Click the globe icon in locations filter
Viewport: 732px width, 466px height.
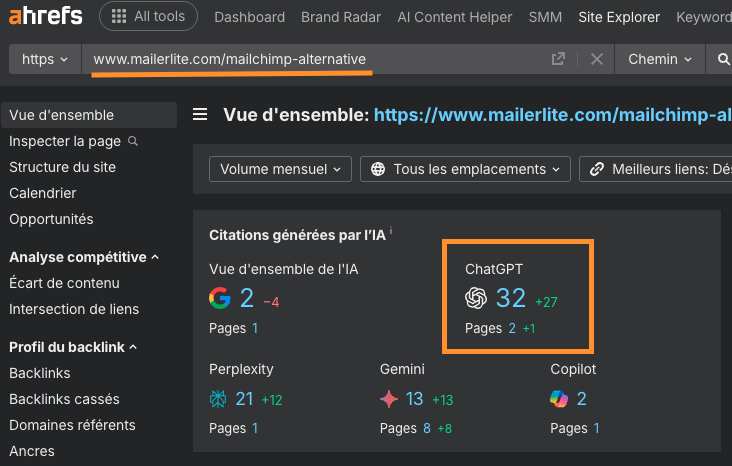coord(378,169)
